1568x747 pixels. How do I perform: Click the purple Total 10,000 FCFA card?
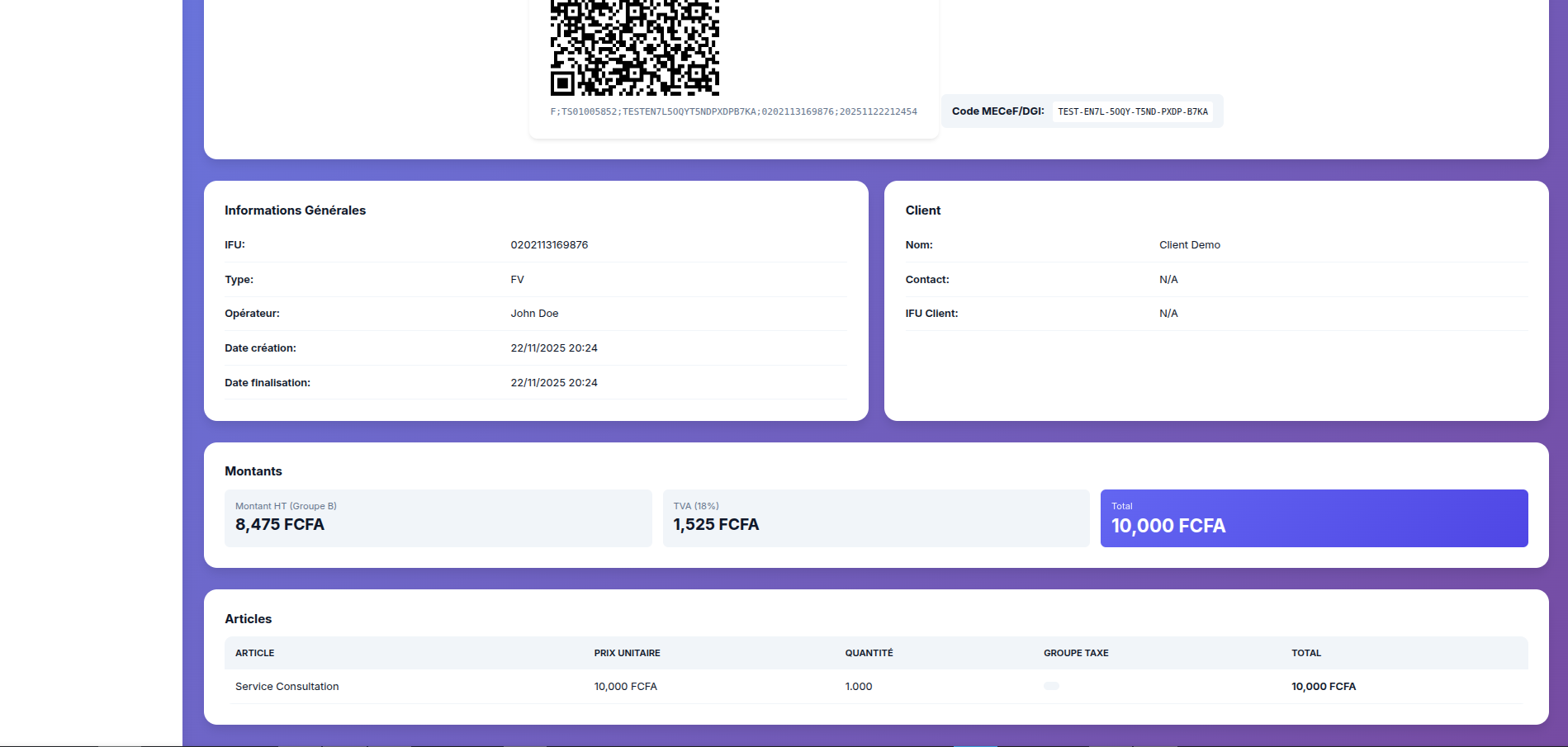click(x=1314, y=518)
